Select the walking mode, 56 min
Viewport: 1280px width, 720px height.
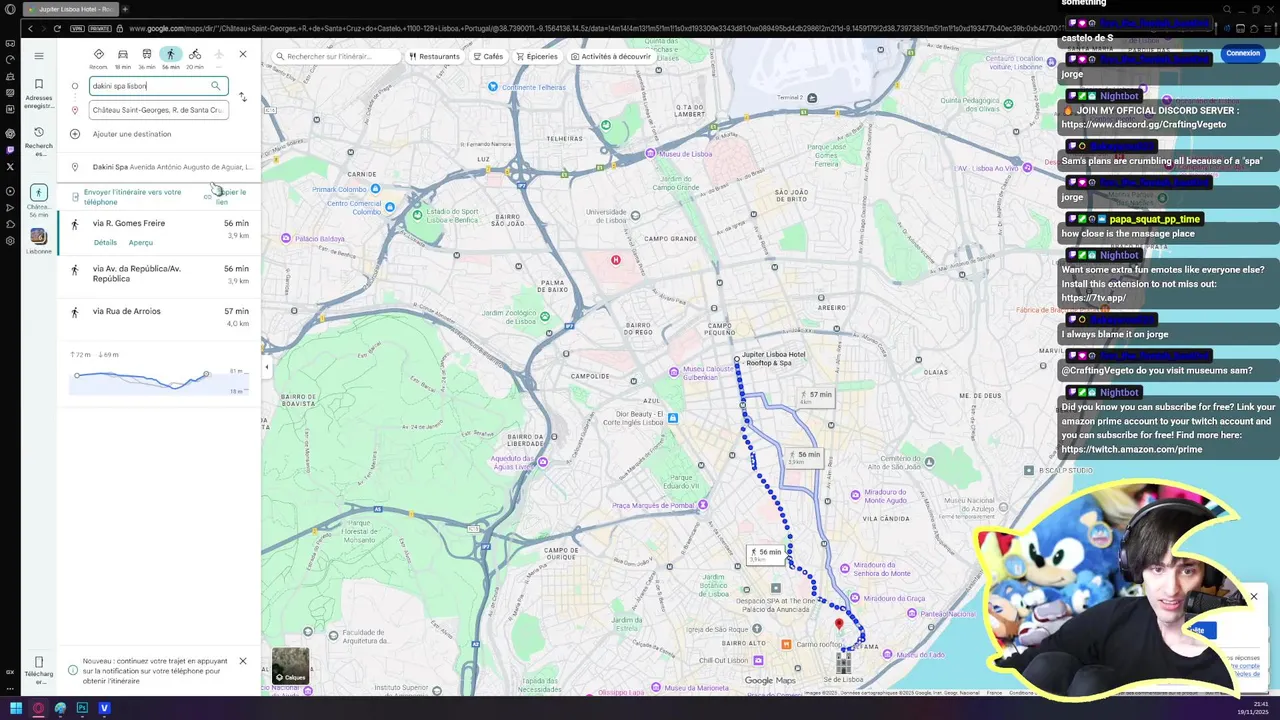171,58
